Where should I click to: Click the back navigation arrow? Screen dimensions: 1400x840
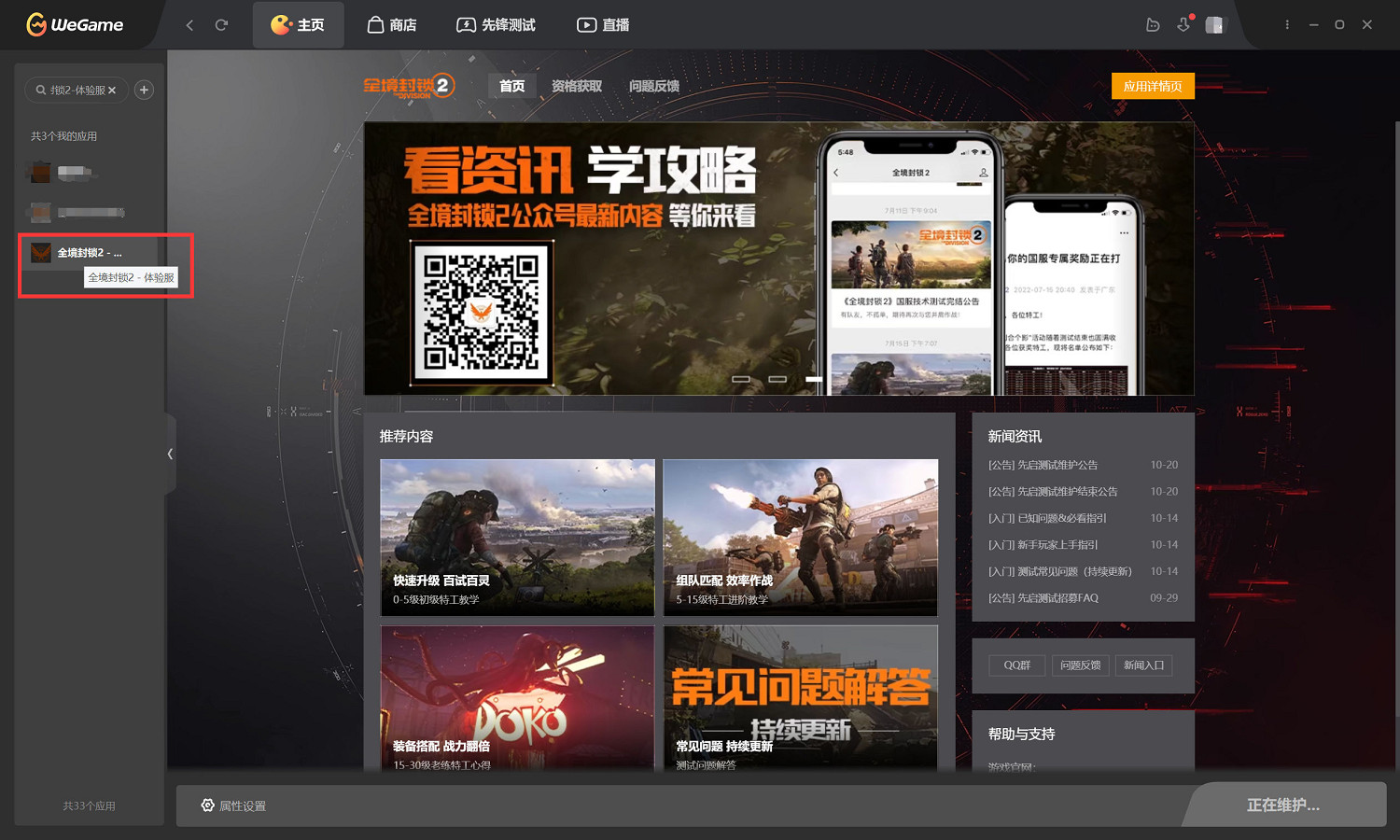pos(189,24)
